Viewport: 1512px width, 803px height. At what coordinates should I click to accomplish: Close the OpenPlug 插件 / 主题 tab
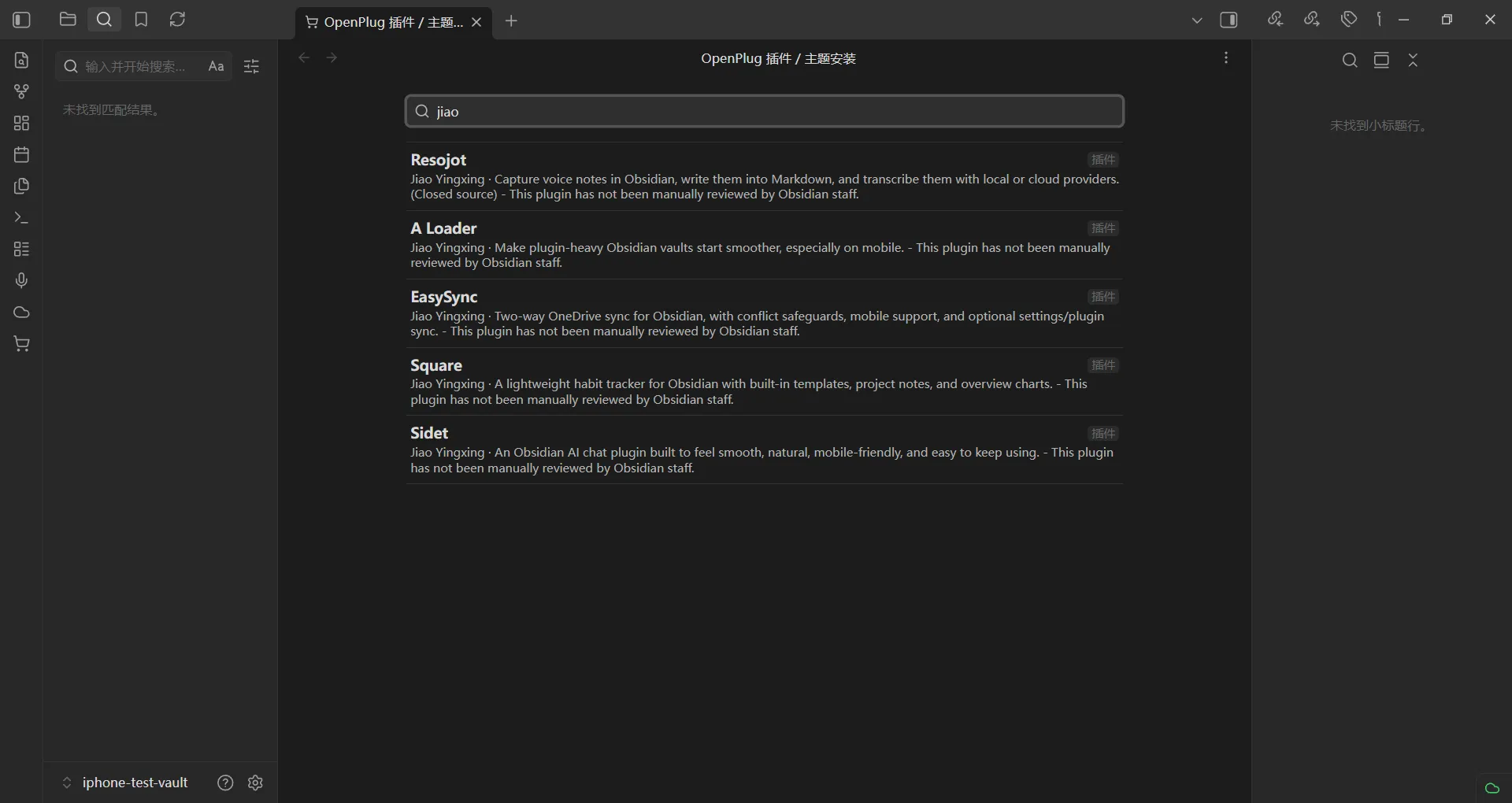point(476,22)
